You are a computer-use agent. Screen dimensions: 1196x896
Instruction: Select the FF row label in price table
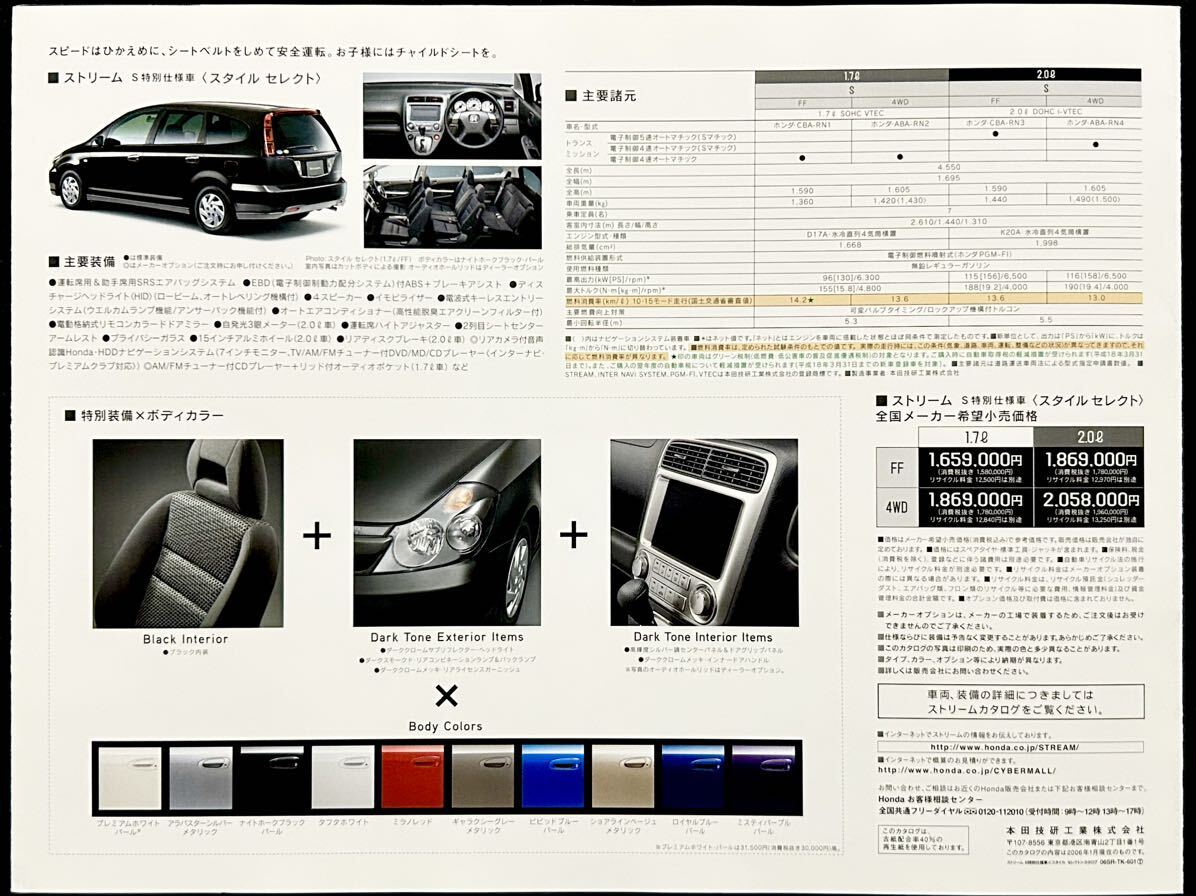[897, 467]
